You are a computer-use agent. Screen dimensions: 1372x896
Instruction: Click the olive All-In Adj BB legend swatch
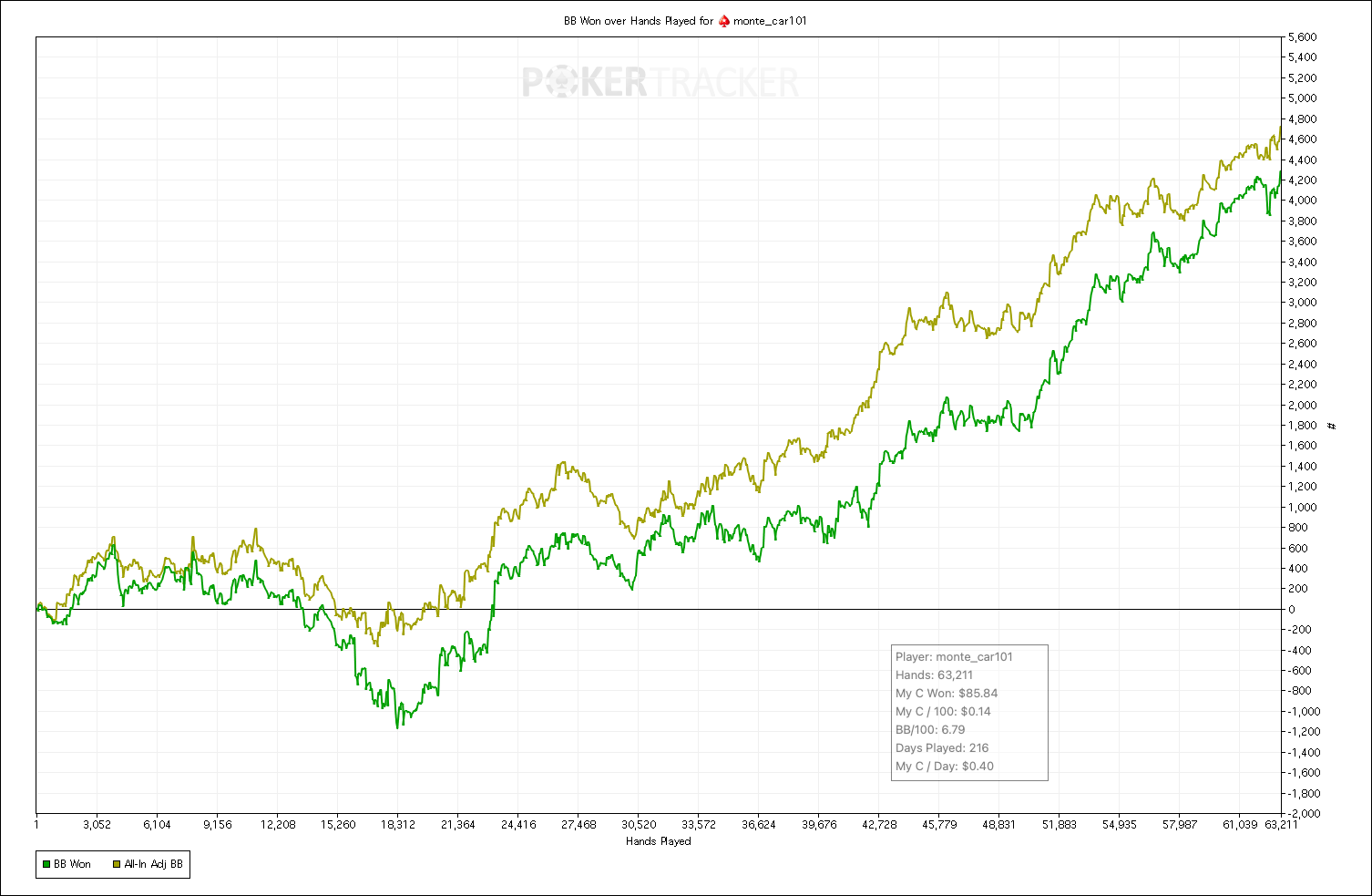click(x=117, y=864)
